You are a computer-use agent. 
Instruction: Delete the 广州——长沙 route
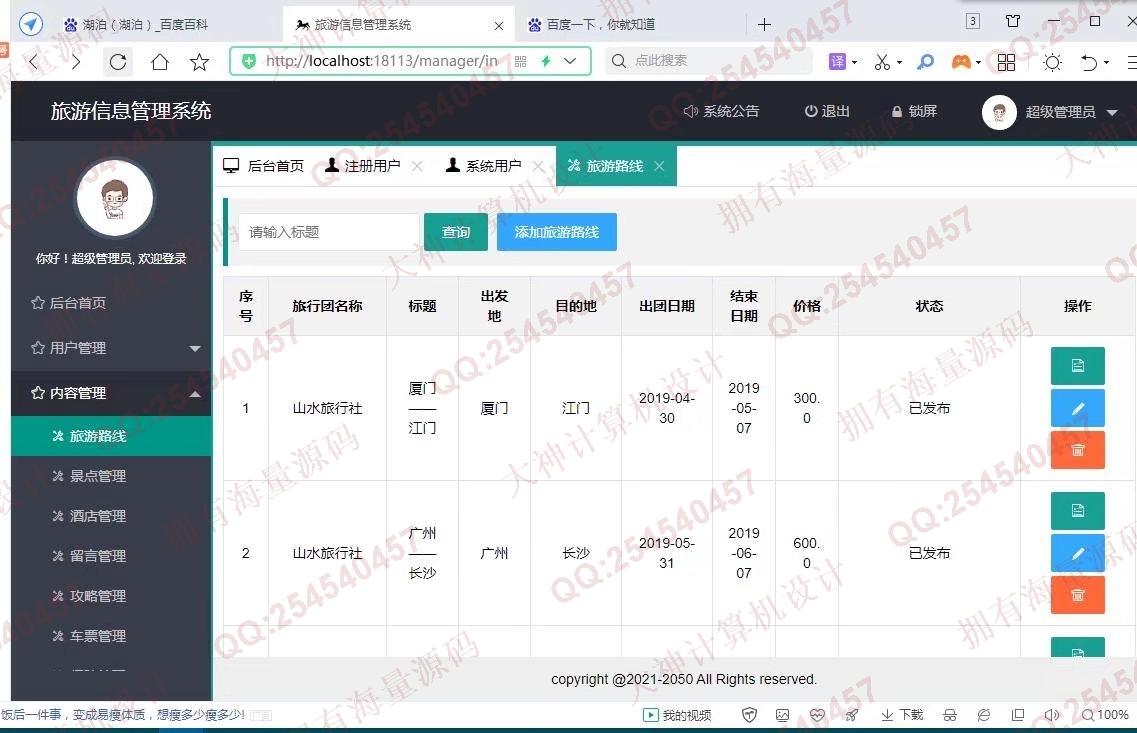(1078, 595)
